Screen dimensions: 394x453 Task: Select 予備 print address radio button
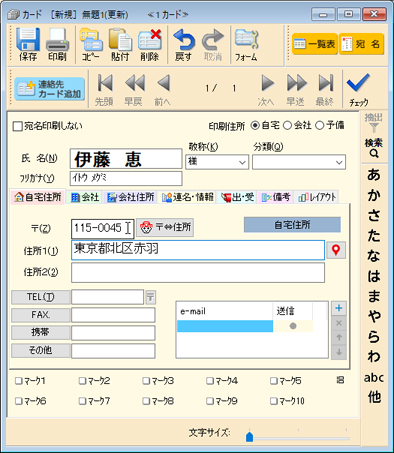[x=319, y=125]
